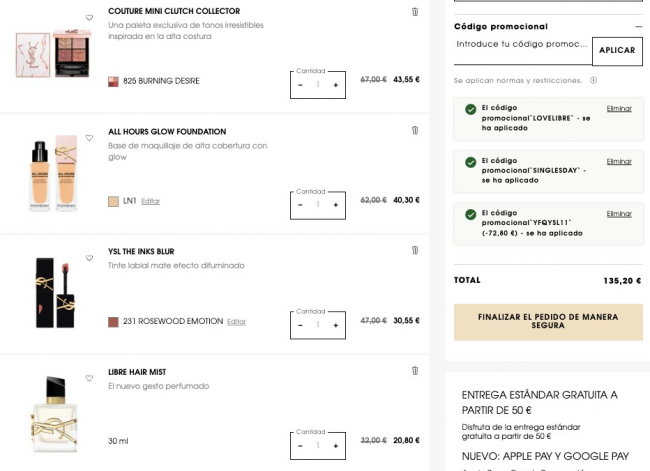This screenshot has width=650, height=471.
Task: Click the APLICAR promo code button
Action: coord(617,51)
